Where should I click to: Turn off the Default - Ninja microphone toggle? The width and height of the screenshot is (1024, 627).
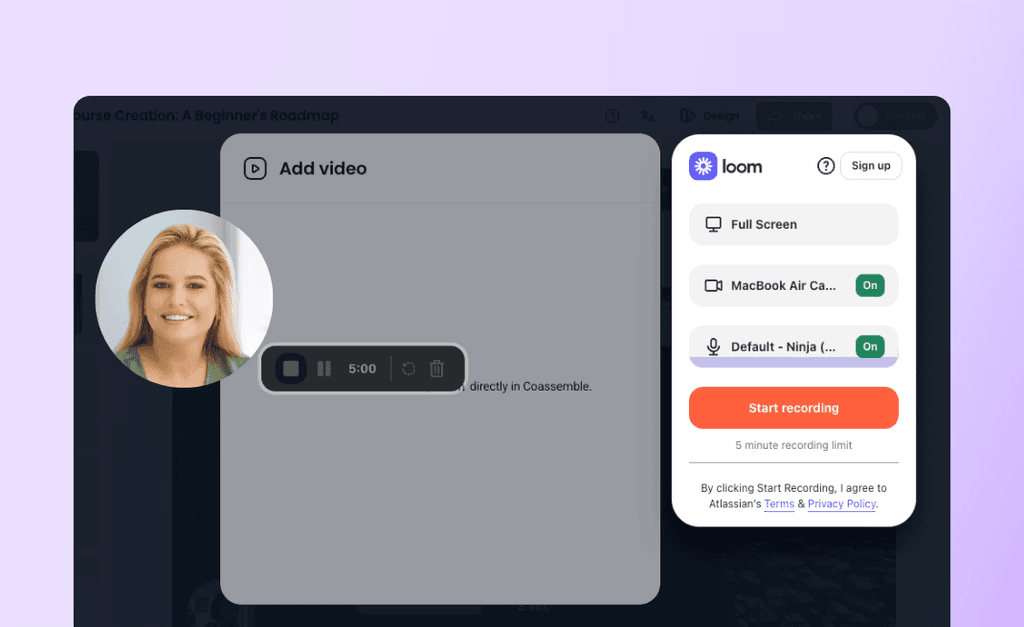[x=870, y=346]
